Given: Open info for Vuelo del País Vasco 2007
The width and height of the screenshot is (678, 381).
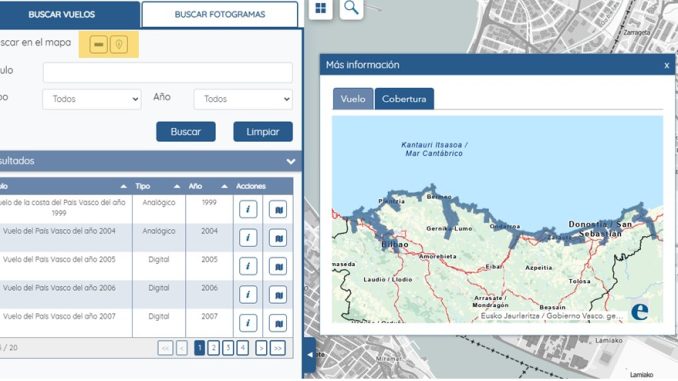Looking at the screenshot, I should [248, 323].
